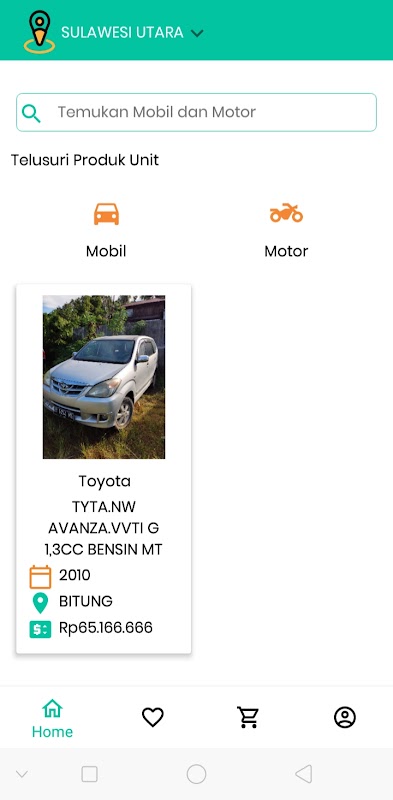Viewport: 393px width, 800px height.
Task: Click the BITUNG location marker icon
Action: (40, 603)
